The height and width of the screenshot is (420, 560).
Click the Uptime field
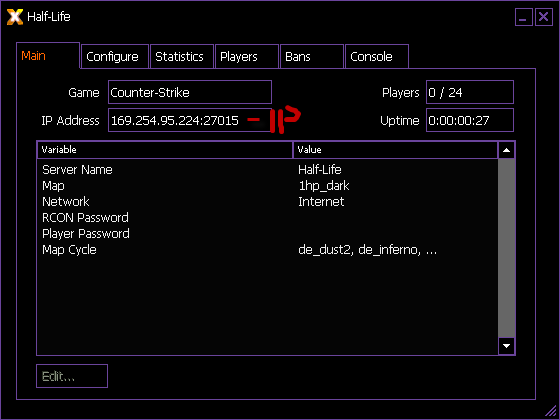[470, 120]
